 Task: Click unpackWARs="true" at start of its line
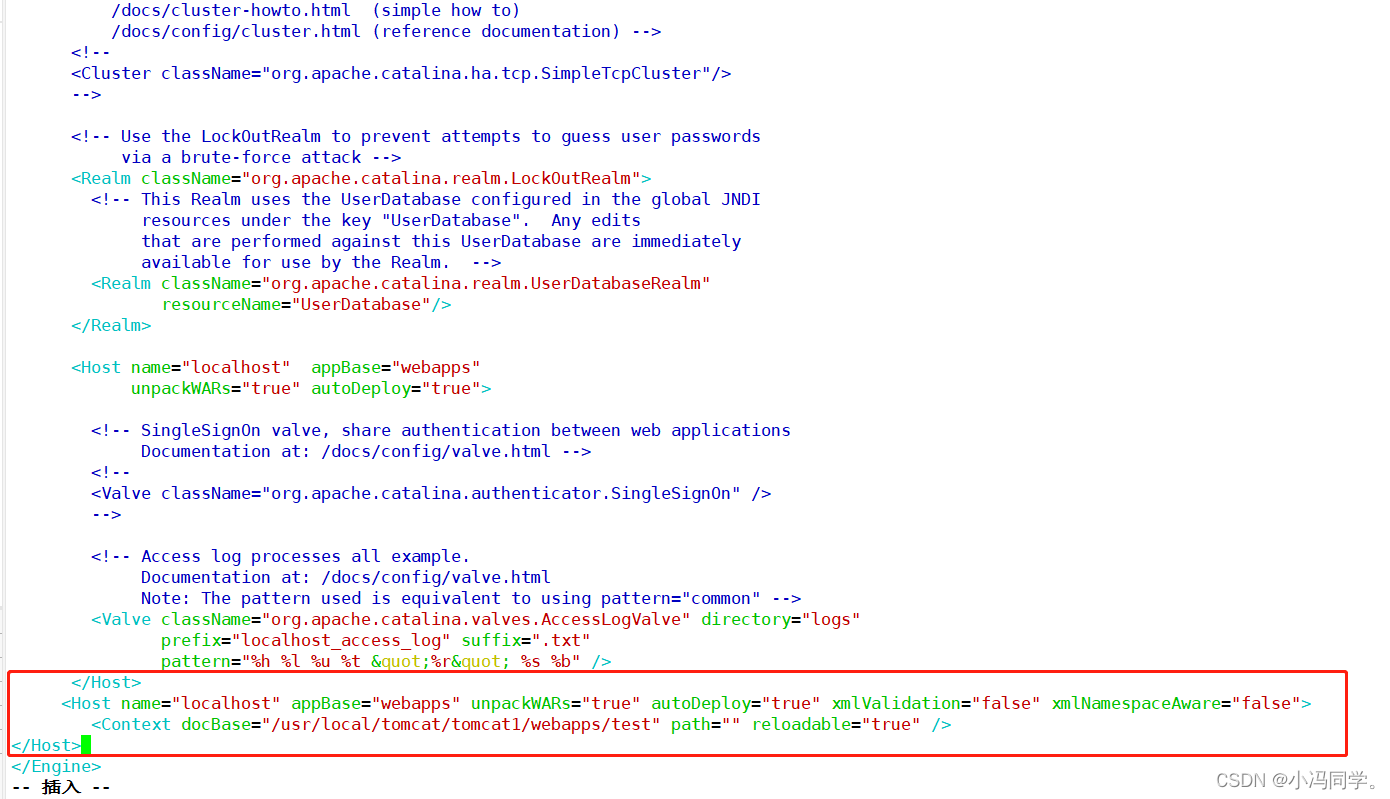[216, 388]
